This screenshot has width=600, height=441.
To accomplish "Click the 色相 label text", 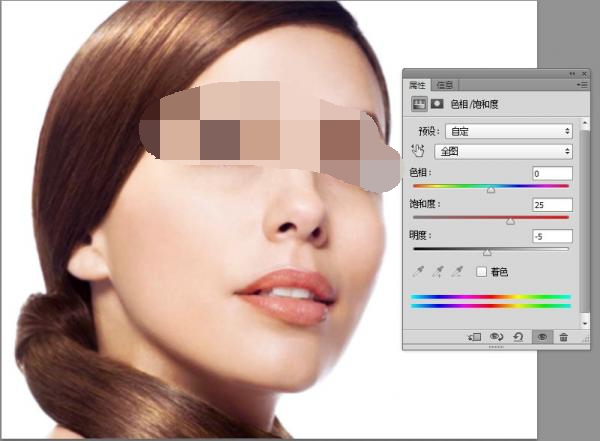I will (x=420, y=173).
